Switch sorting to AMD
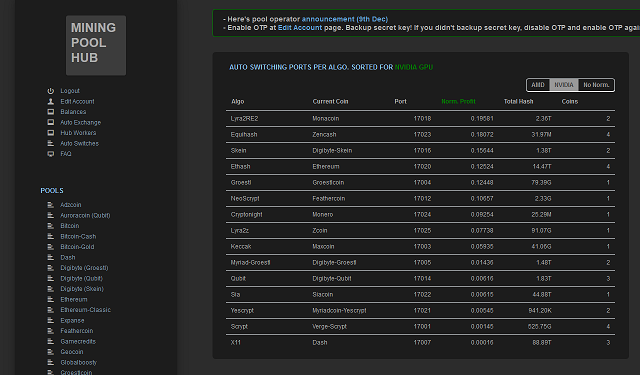 [538, 85]
